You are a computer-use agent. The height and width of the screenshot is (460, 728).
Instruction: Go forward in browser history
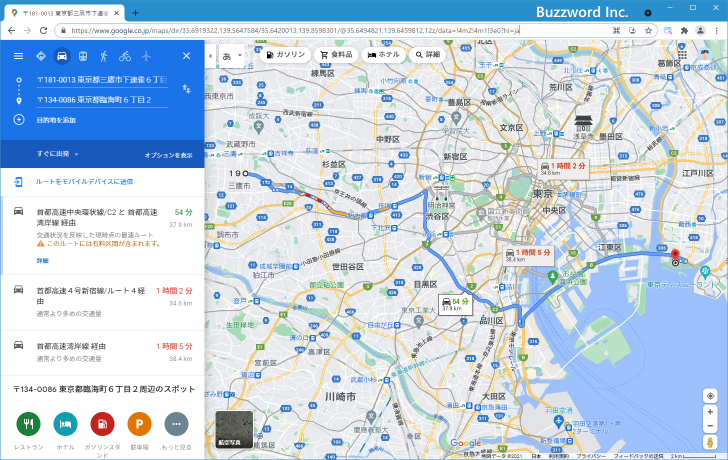(x=27, y=31)
